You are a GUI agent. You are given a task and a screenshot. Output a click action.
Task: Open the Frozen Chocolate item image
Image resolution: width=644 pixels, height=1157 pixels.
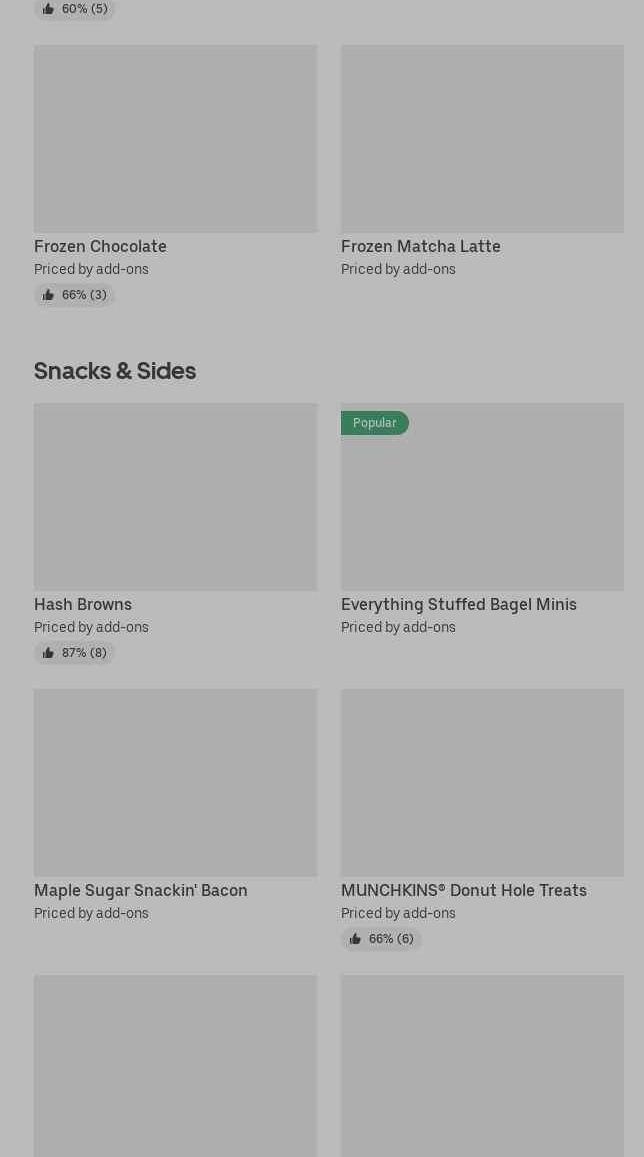tap(175, 139)
